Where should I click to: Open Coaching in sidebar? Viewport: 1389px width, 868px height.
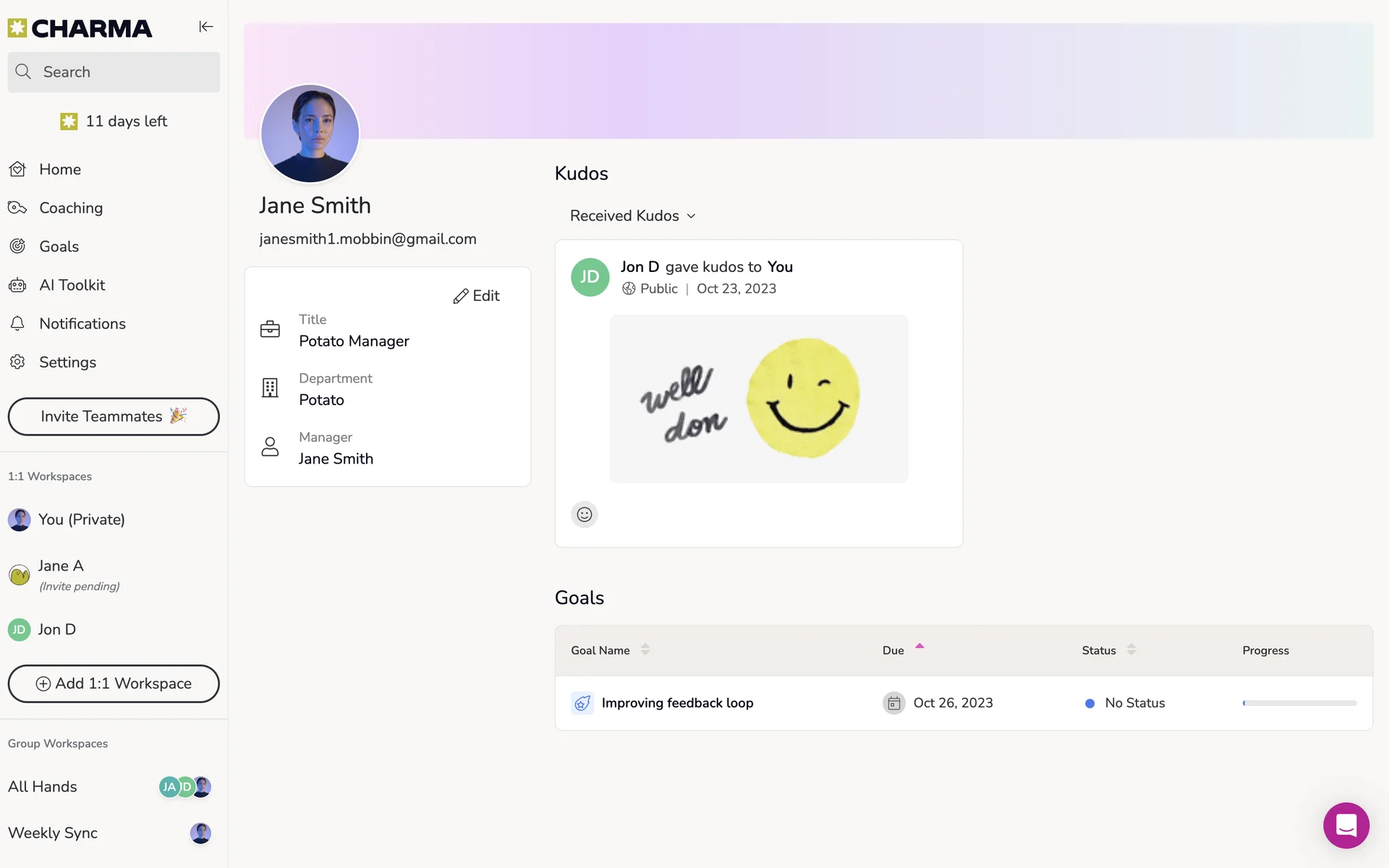tap(71, 208)
